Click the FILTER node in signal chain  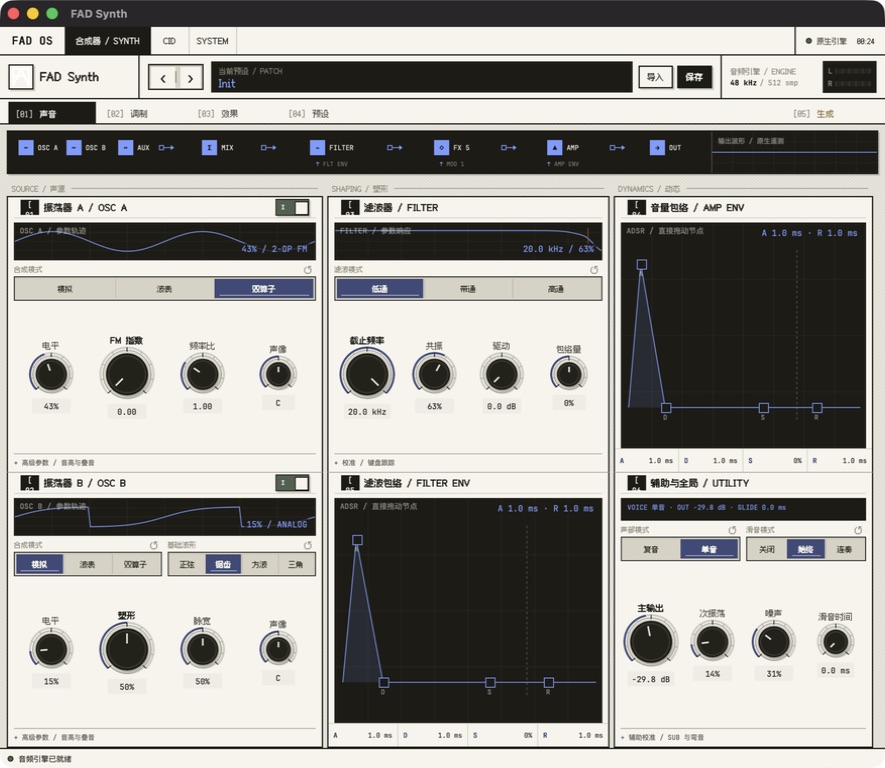tap(332, 148)
